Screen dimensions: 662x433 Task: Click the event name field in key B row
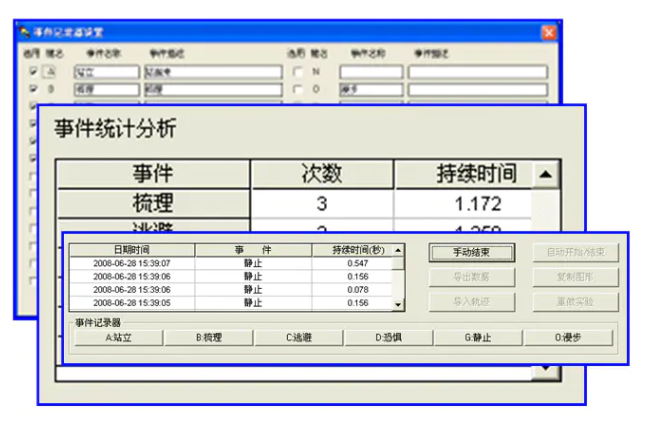(106, 89)
